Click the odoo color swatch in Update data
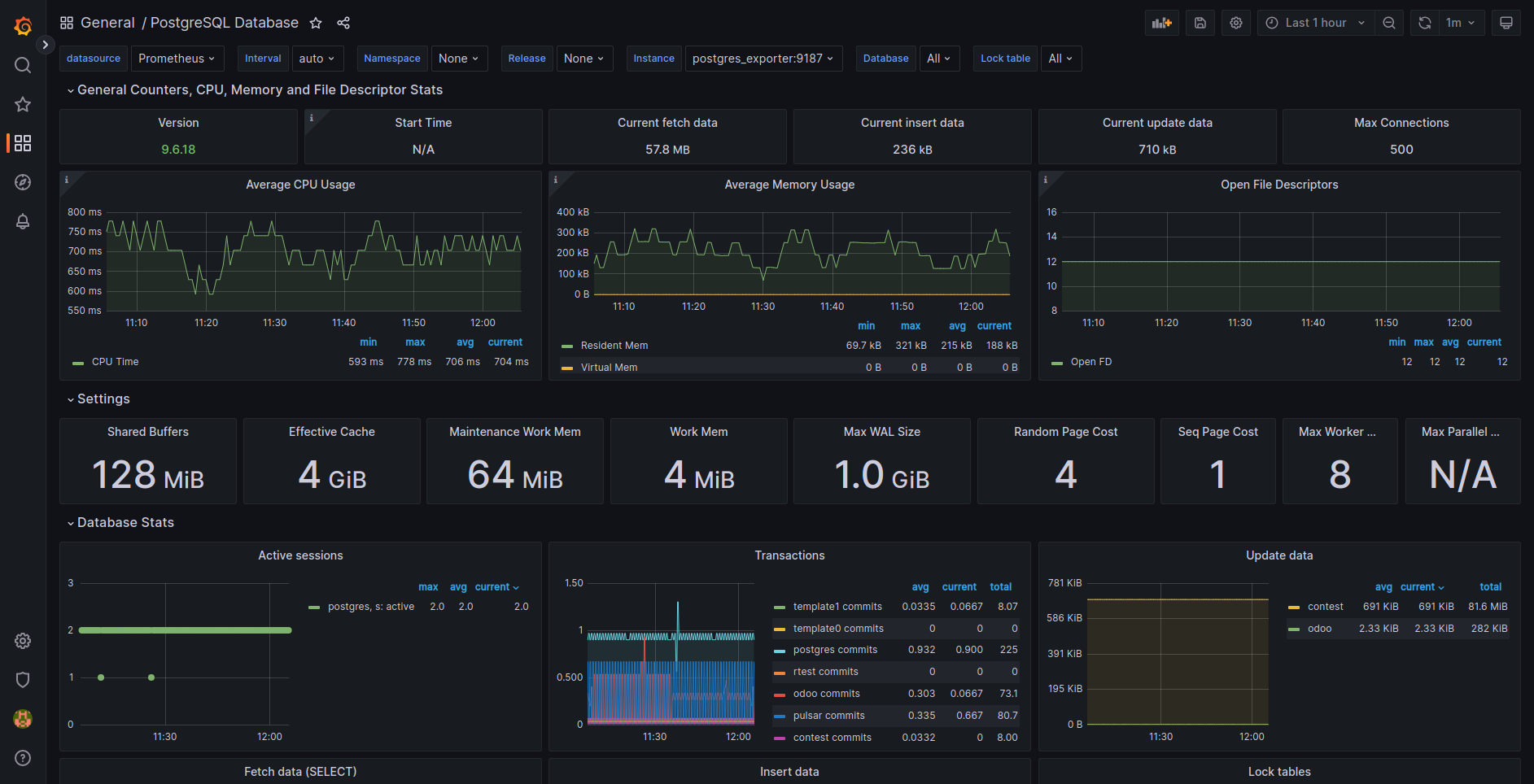1534x784 pixels. pos(1294,629)
